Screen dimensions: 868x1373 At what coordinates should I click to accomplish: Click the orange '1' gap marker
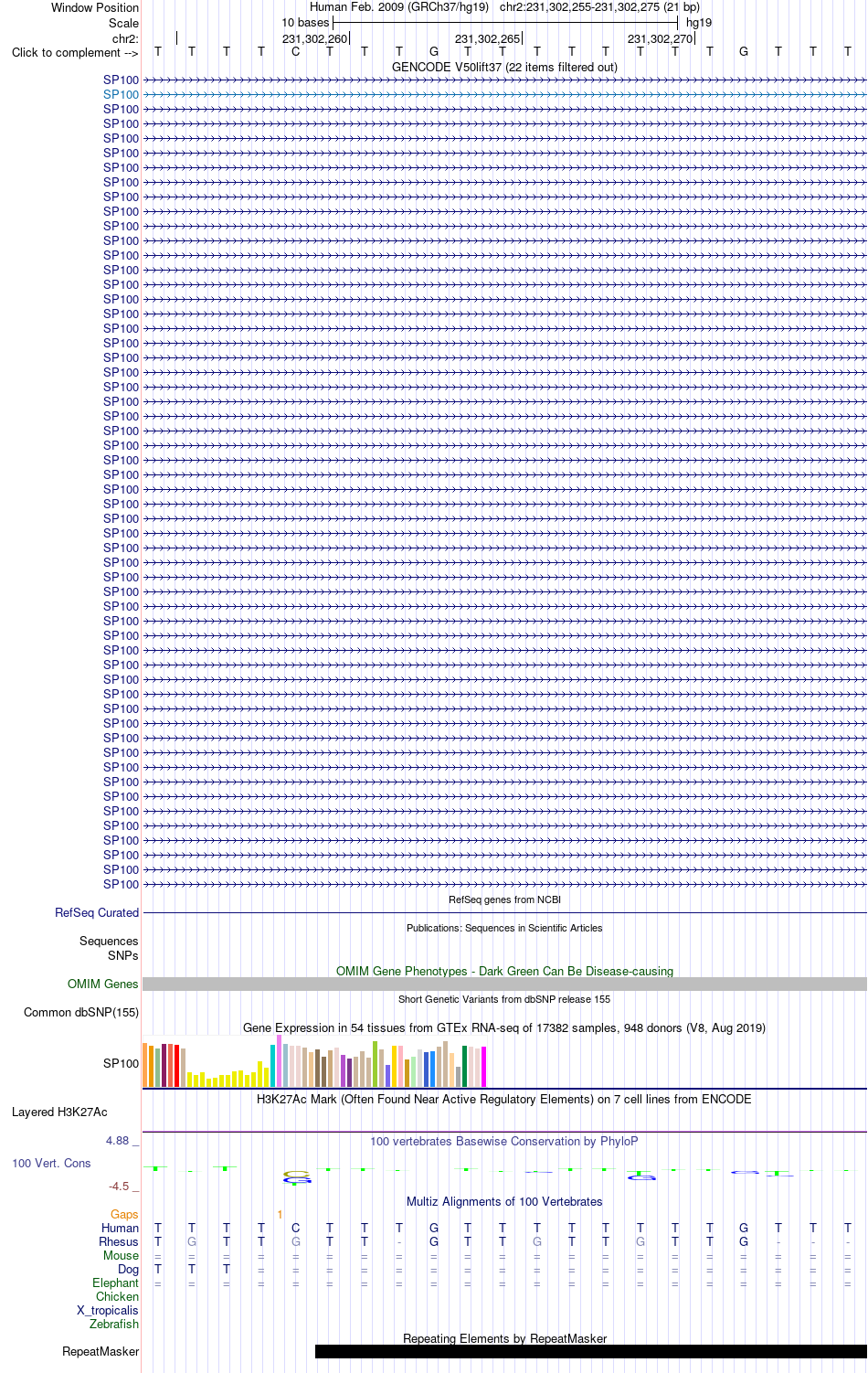tap(280, 1214)
